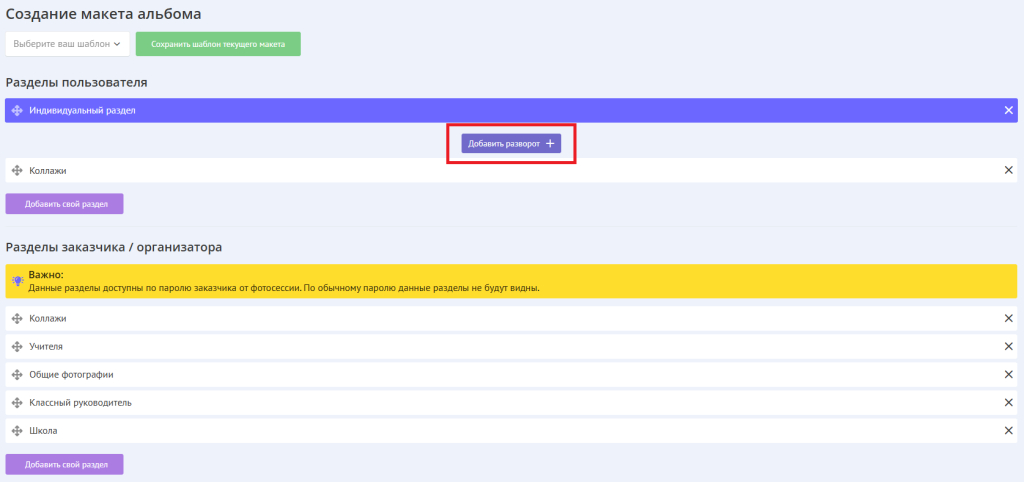Delete the "Школа" section with X
The height and width of the screenshot is (482, 1024).
coord(1008,430)
